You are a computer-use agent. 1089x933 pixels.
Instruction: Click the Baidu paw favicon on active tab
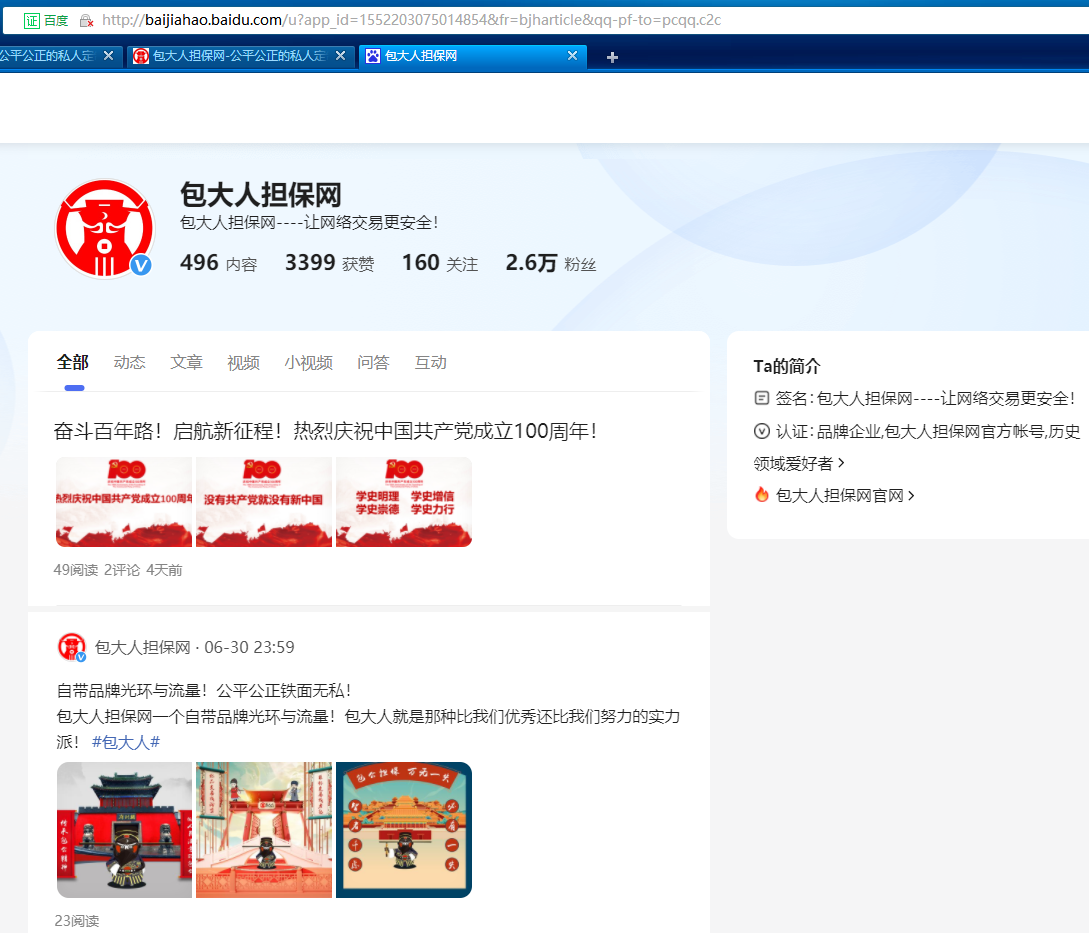point(373,56)
